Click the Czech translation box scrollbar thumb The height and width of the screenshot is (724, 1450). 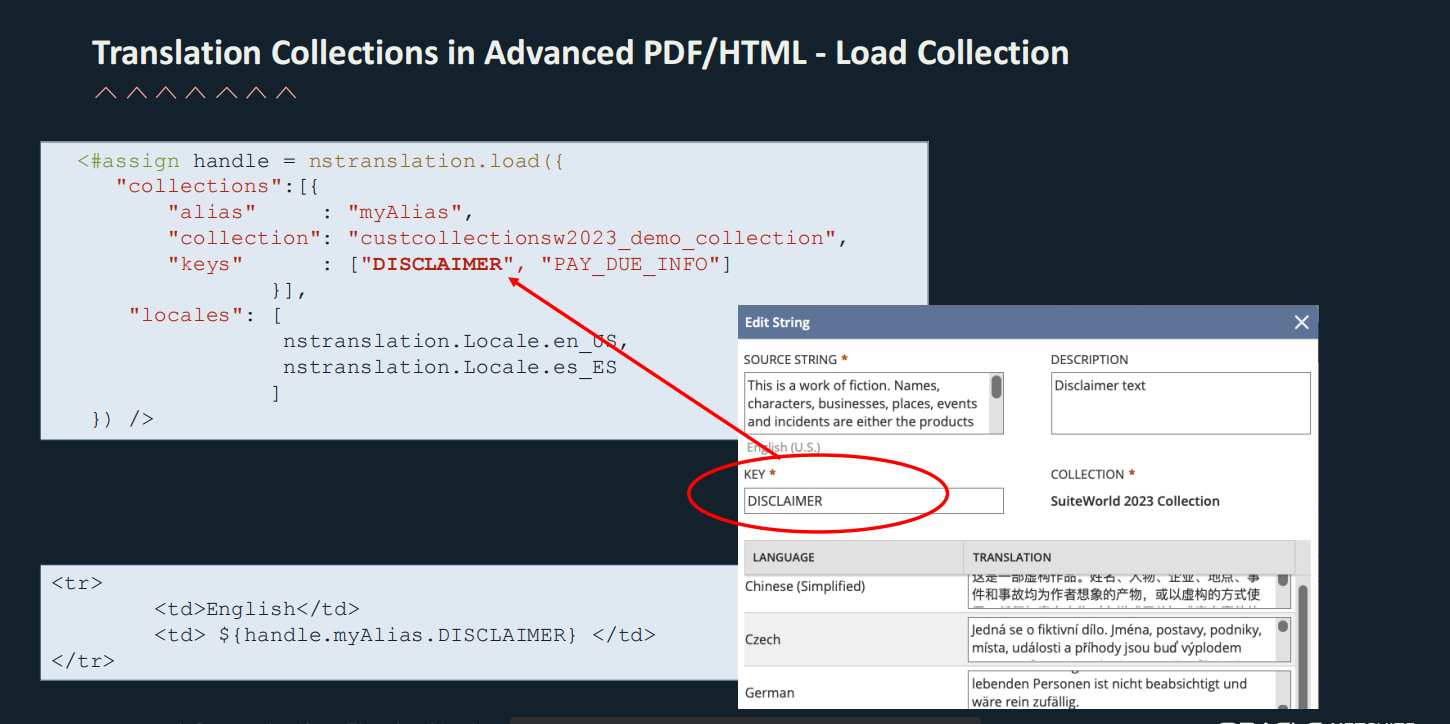[1283, 627]
